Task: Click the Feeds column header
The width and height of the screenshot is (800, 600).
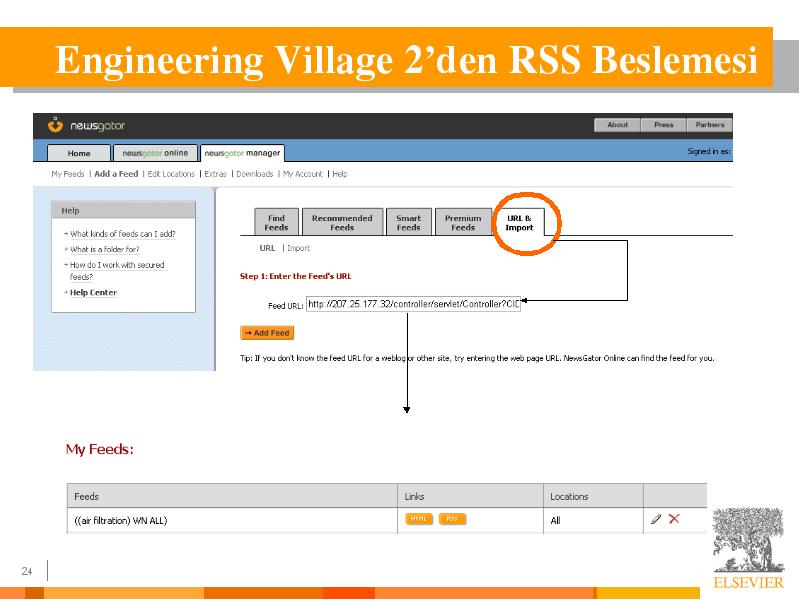Action: [x=232, y=496]
